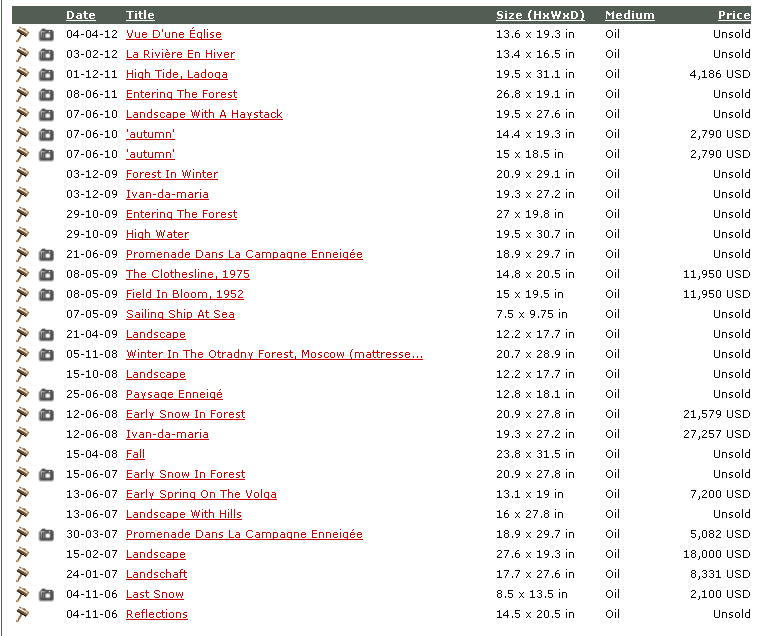Screen dimensions: 763x636
Task: Open the High Water title link
Action: 157,234
